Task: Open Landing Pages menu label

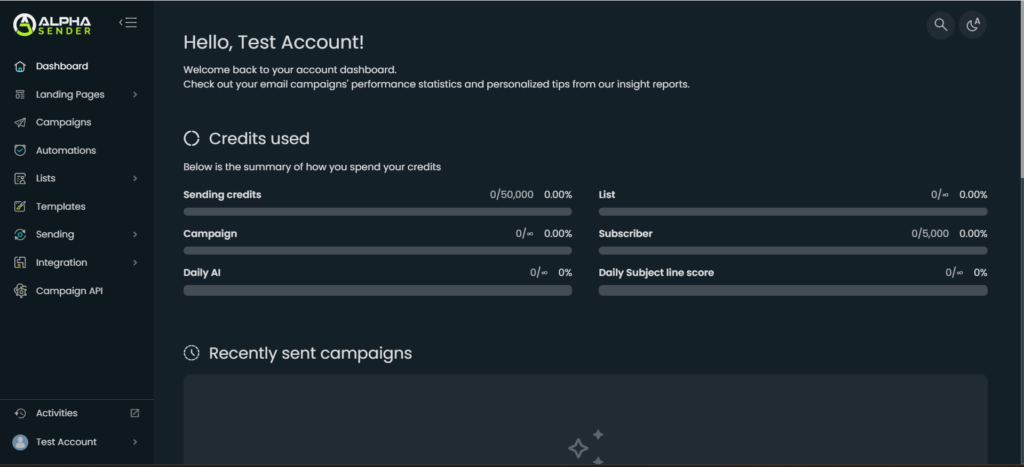Action: pyautogui.click(x=70, y=95)
